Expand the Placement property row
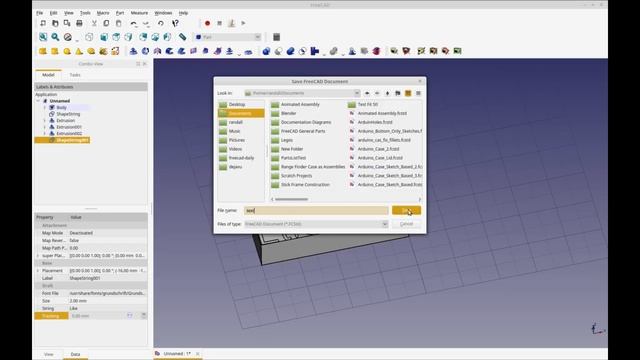 pyautogui.click(x=38, y=271)
